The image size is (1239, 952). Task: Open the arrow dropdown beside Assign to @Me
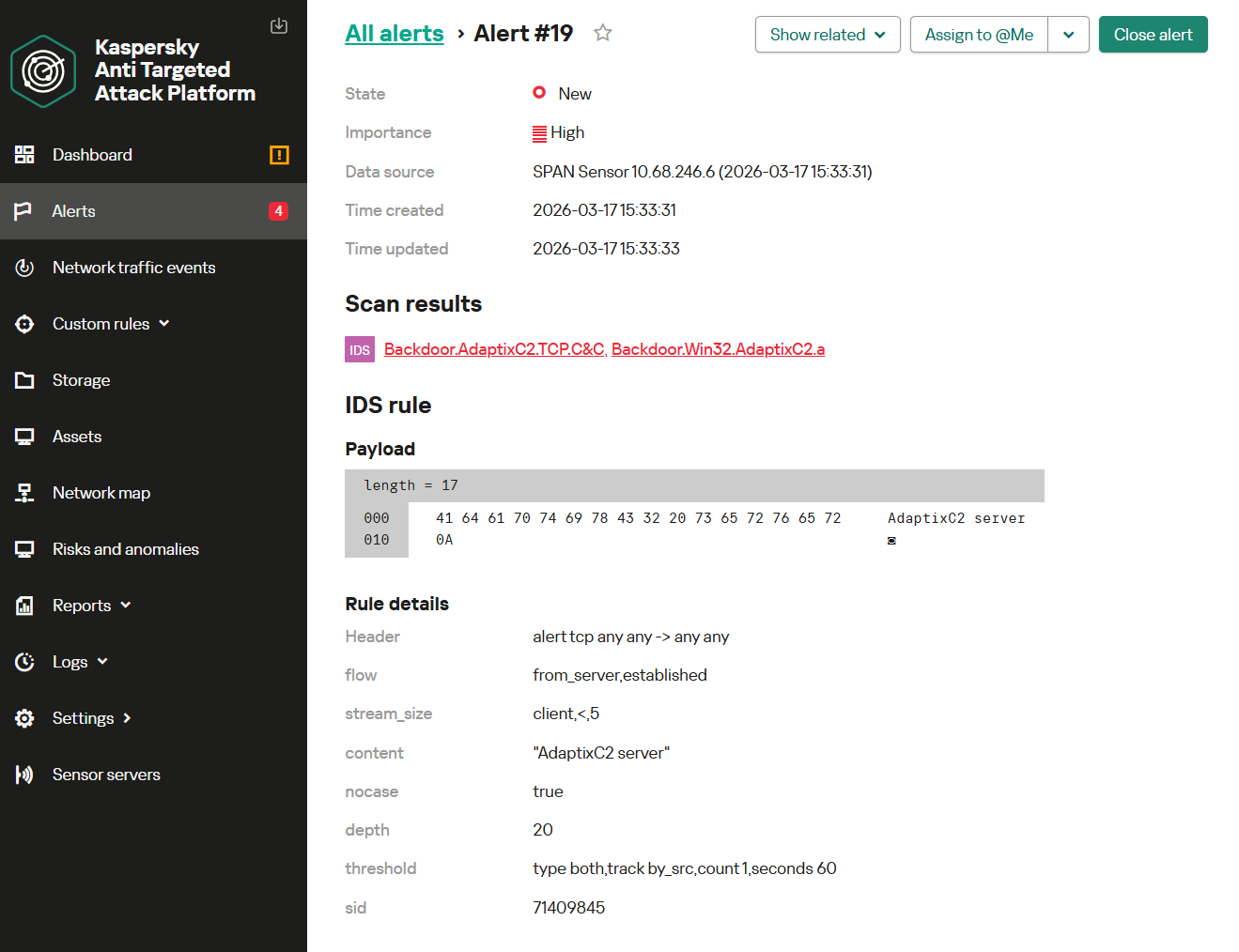pyautogui.click(x=1069, y=35)
